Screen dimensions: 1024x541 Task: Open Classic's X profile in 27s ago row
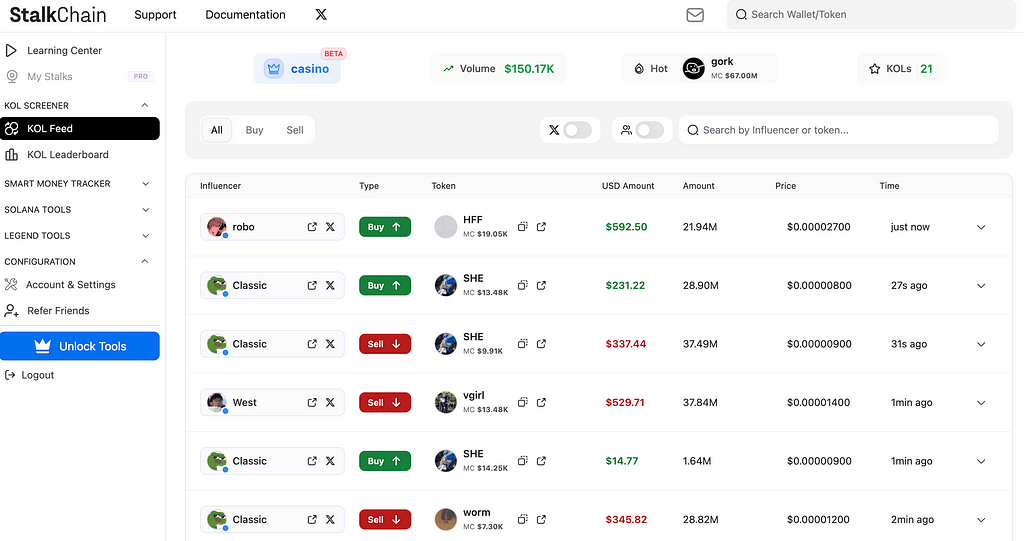point(330,286)
